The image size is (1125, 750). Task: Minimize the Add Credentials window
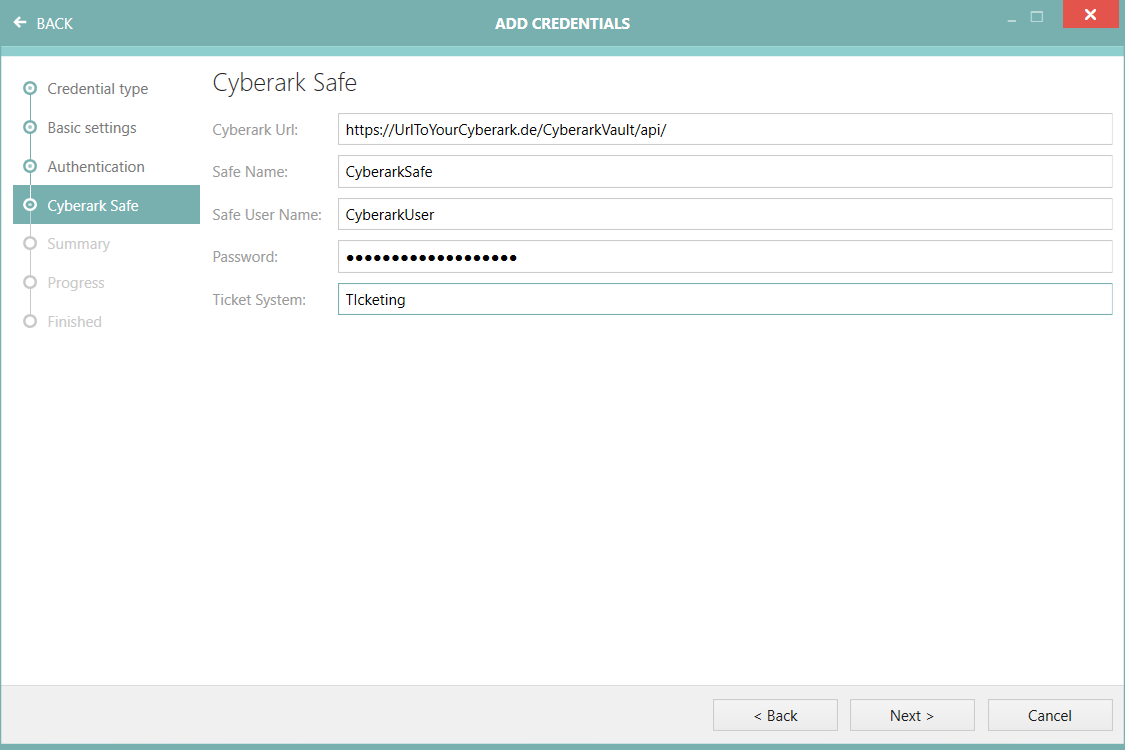tap(1011, 18)
